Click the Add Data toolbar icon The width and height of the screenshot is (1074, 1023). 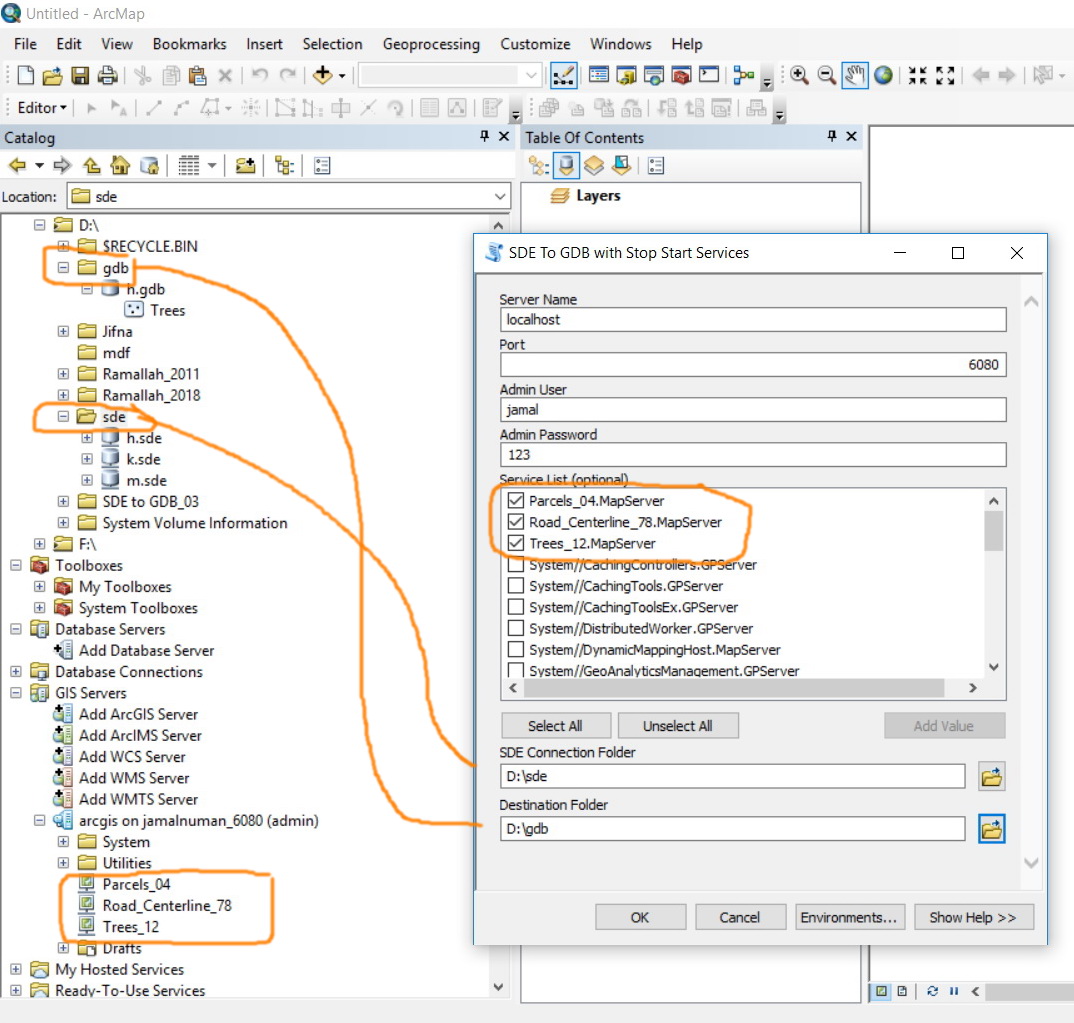click(323, 75)
